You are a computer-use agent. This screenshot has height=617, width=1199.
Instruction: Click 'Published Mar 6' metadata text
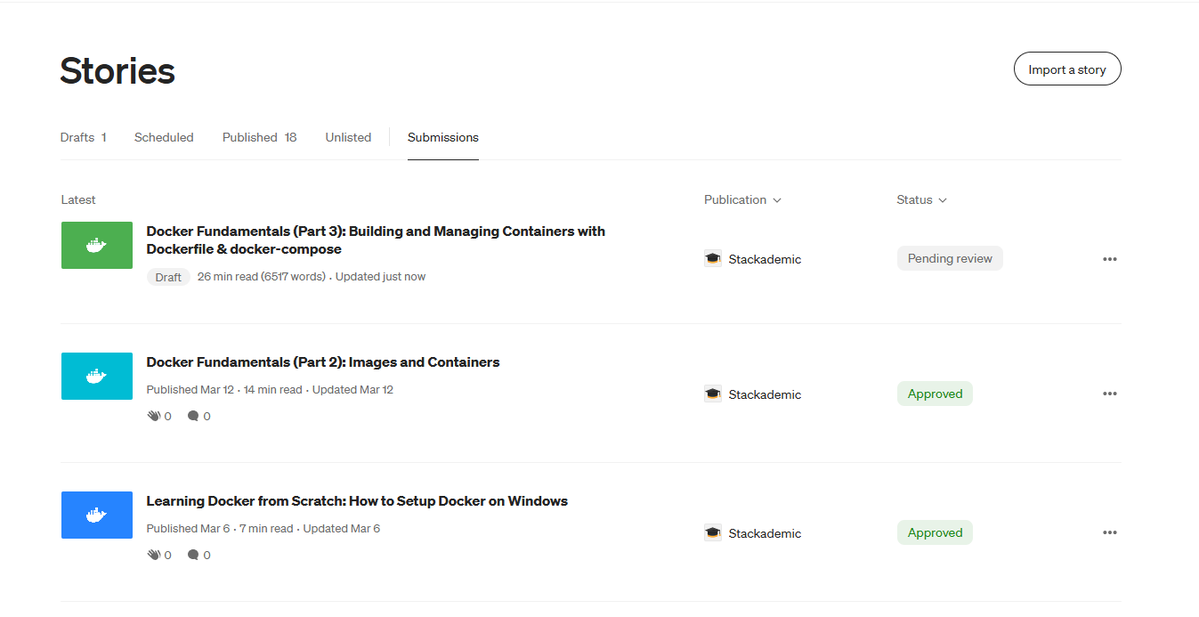click(x=188, y=529)
